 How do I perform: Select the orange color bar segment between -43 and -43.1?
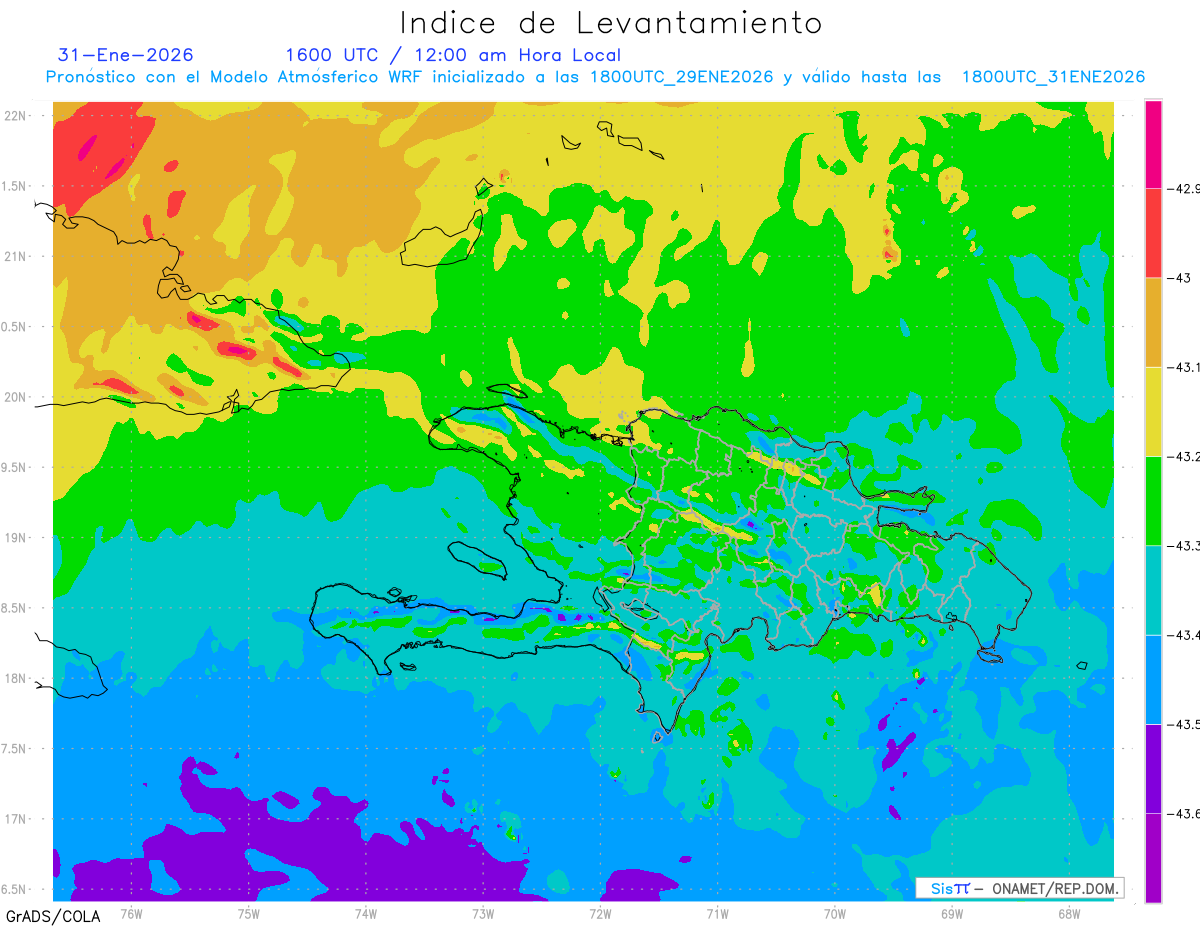click(1153, 322)
